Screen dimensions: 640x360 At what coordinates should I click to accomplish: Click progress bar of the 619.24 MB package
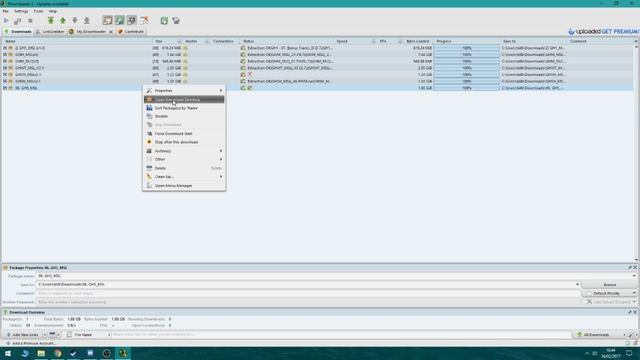[x=467, y=48]
